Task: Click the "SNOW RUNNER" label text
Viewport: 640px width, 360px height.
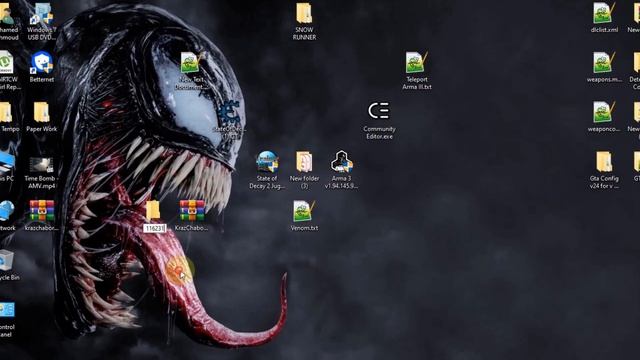Action: click(x=304, y=33)
